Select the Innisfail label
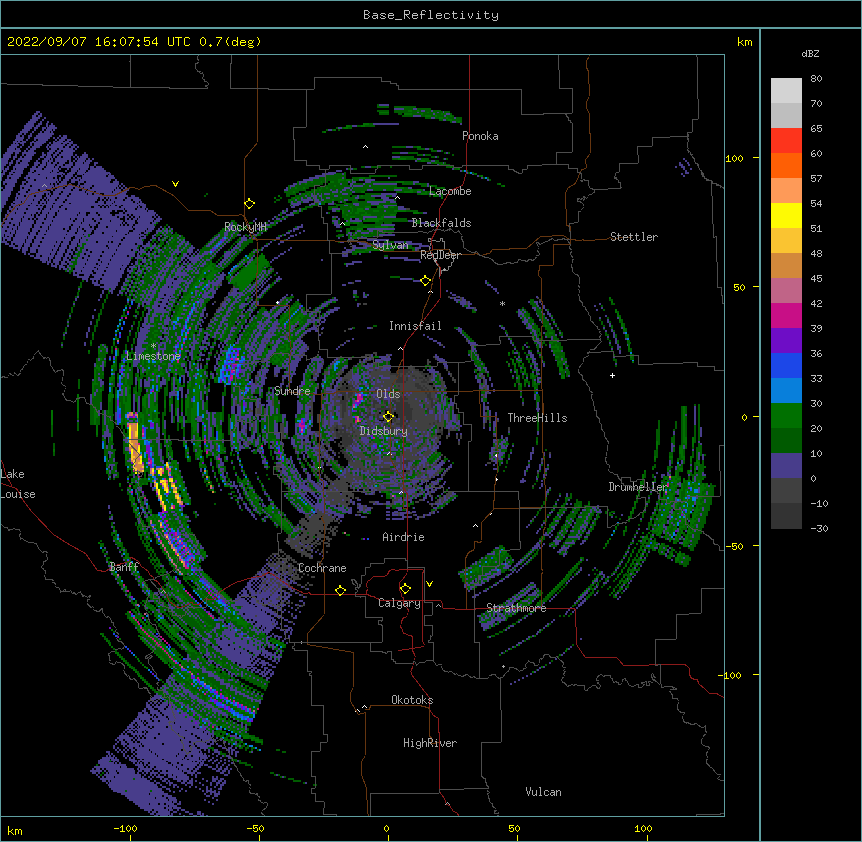 [x=415, y=326]
